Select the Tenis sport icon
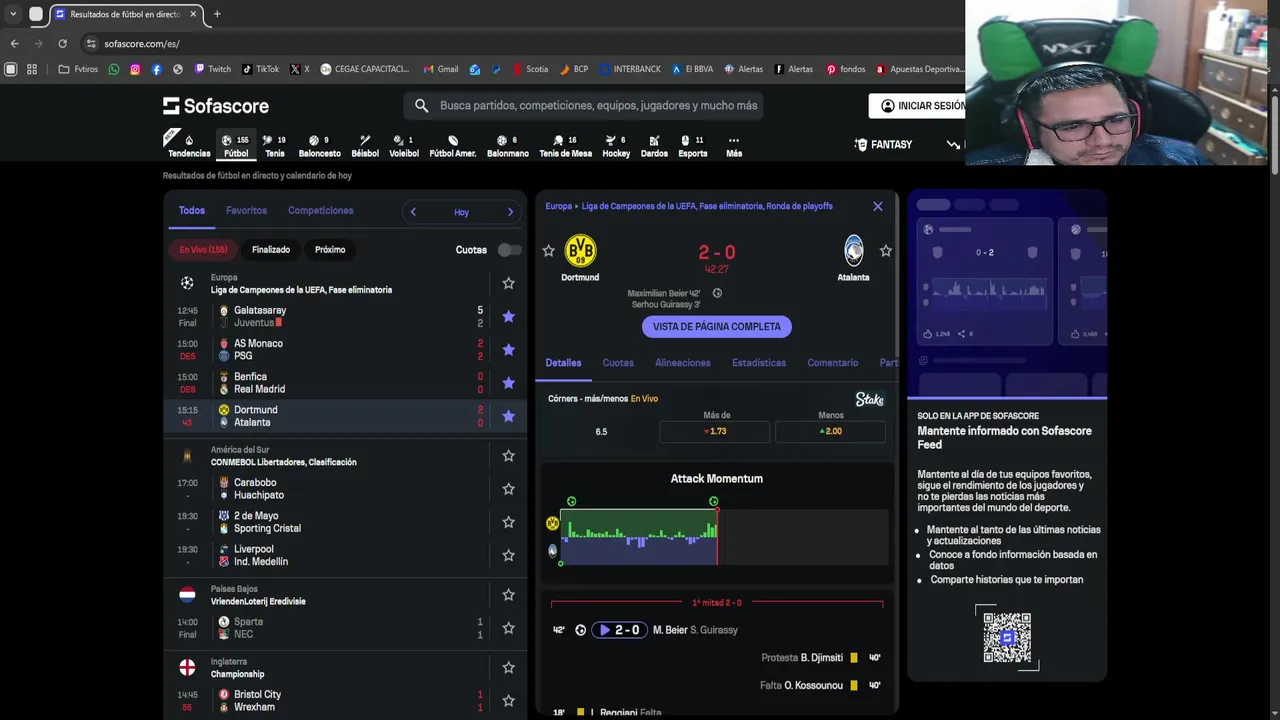This screenshot has width=1280, height=720. [274, 146]
